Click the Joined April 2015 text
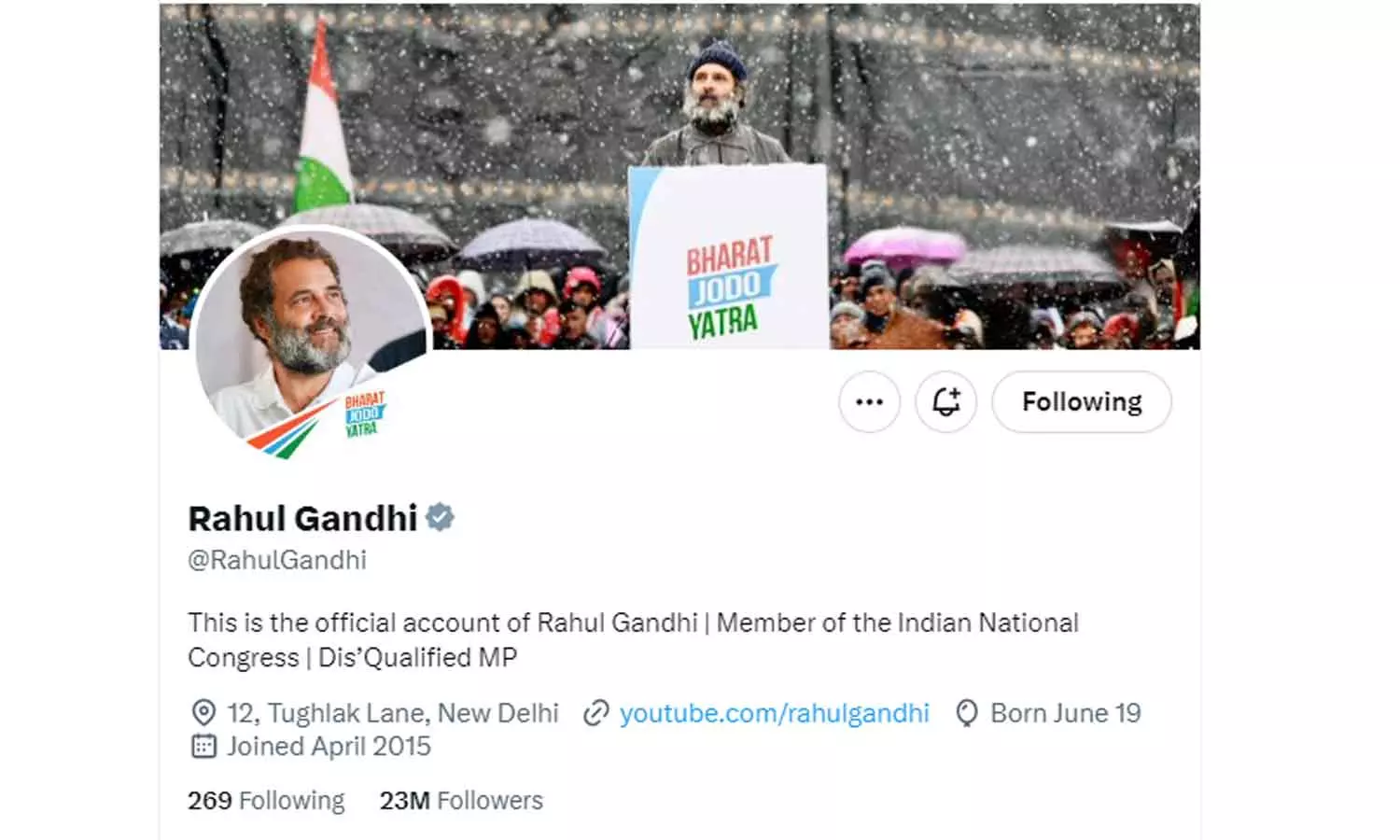Screen dimensions: 1400x840 329,747
